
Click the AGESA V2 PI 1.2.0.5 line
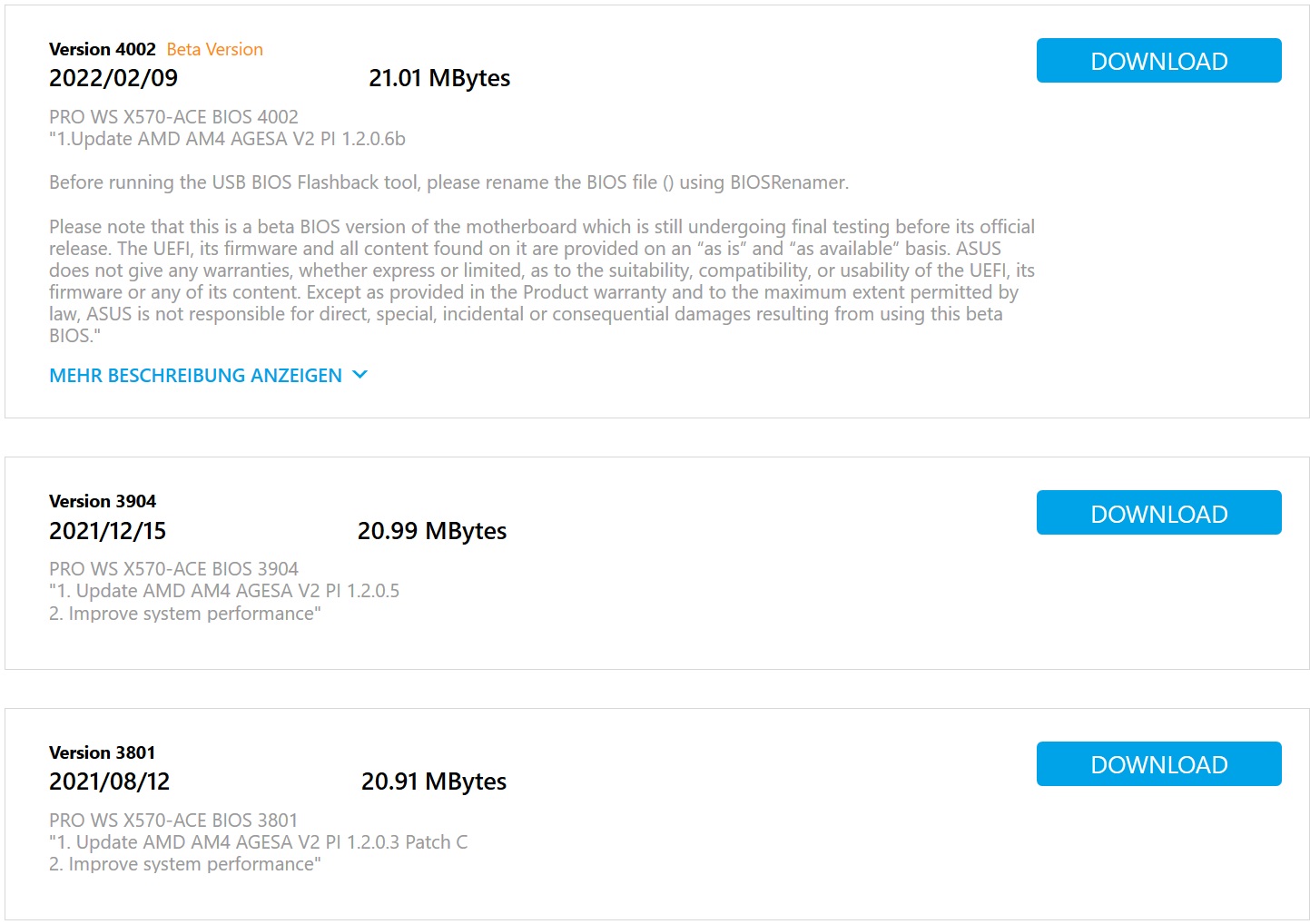224,591
